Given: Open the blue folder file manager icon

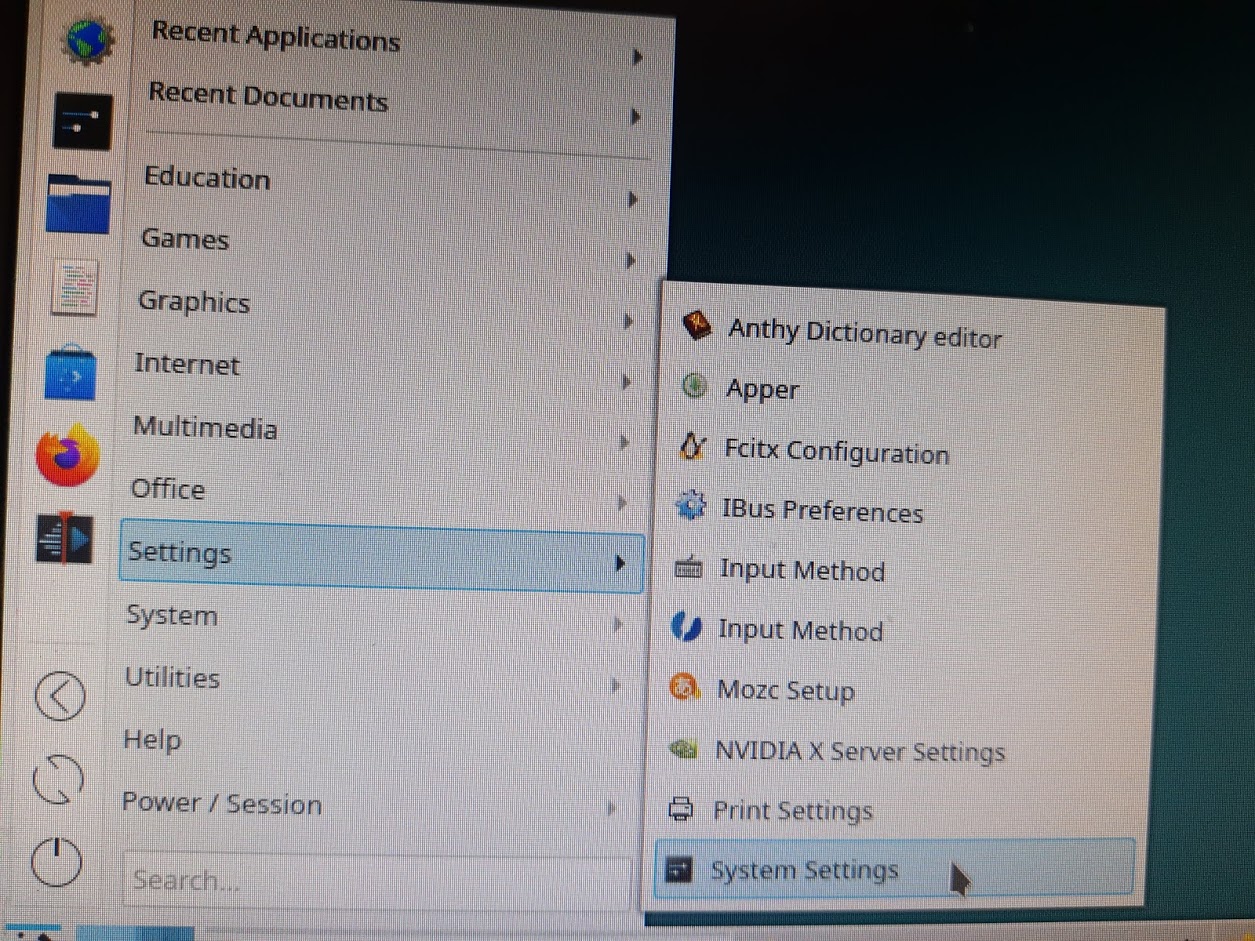Looking at the screenshot, I should click(79, 203).
